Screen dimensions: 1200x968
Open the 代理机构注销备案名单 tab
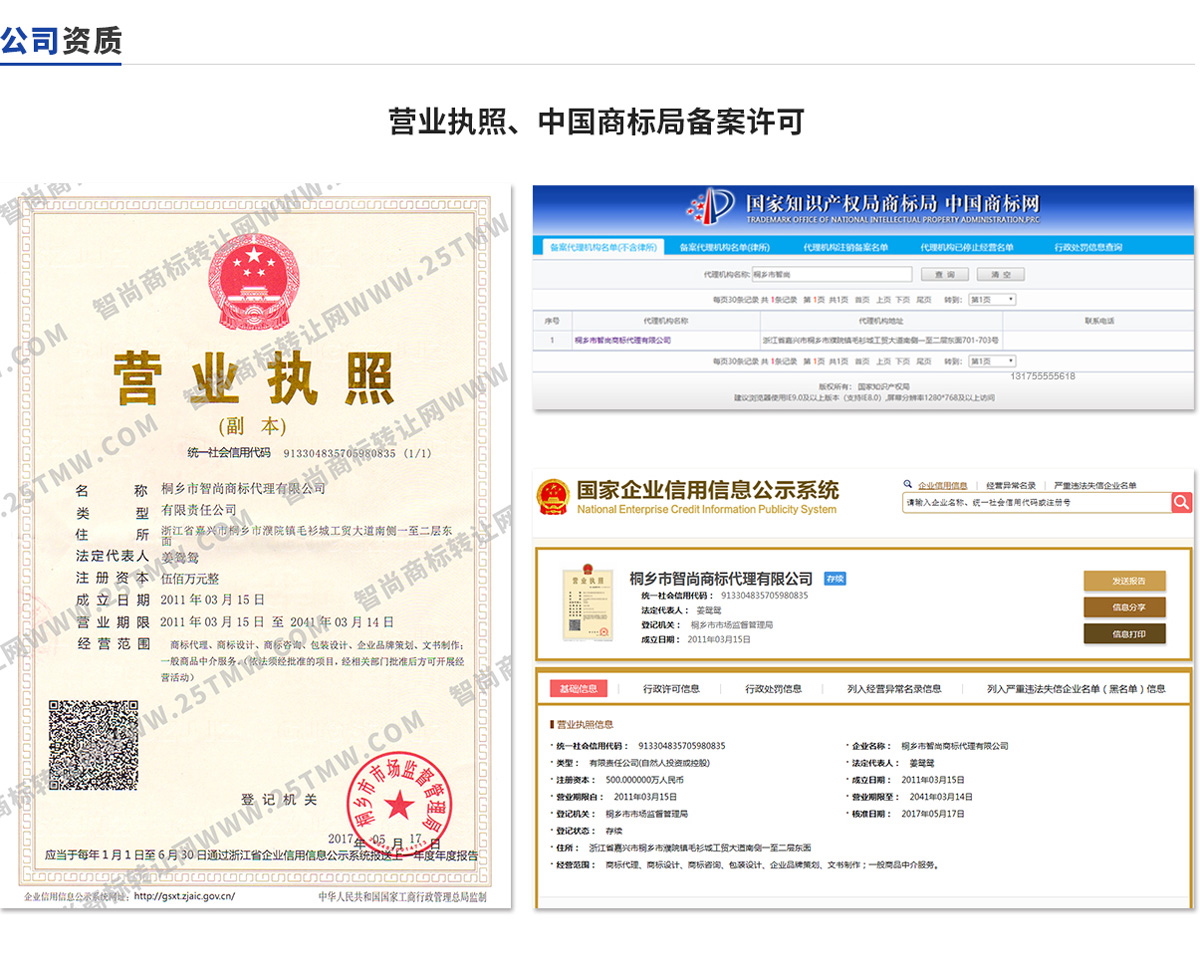(x=846, y=247)
